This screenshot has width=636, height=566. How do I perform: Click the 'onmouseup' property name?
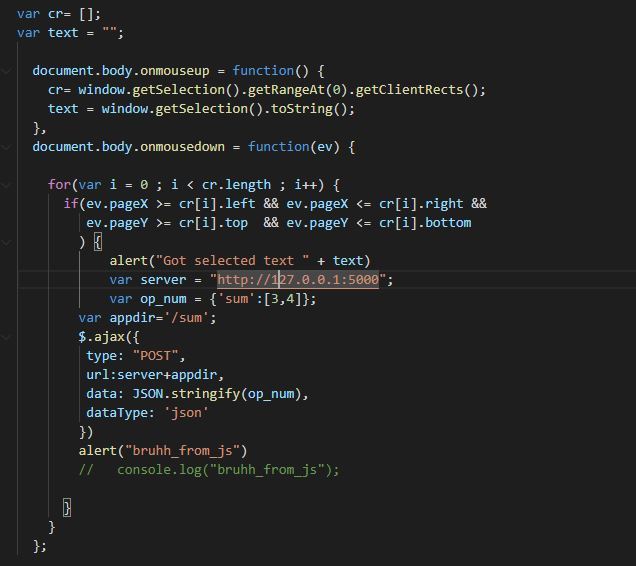click(175, 71)
